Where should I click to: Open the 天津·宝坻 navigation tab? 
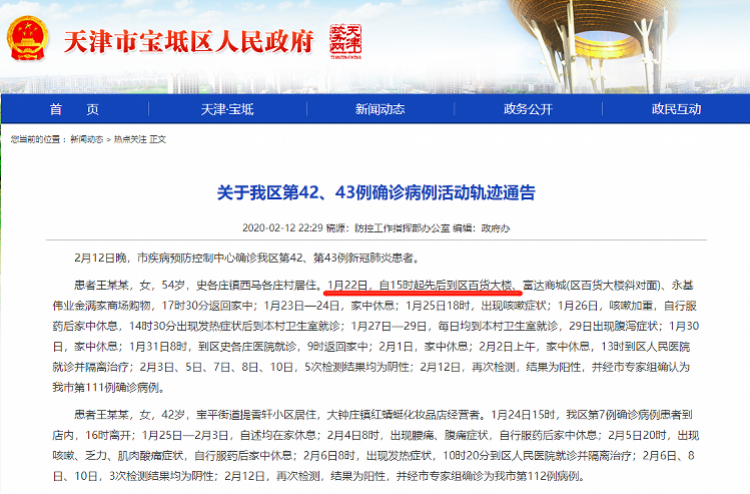pyautogui.click(x=227, y=109)
